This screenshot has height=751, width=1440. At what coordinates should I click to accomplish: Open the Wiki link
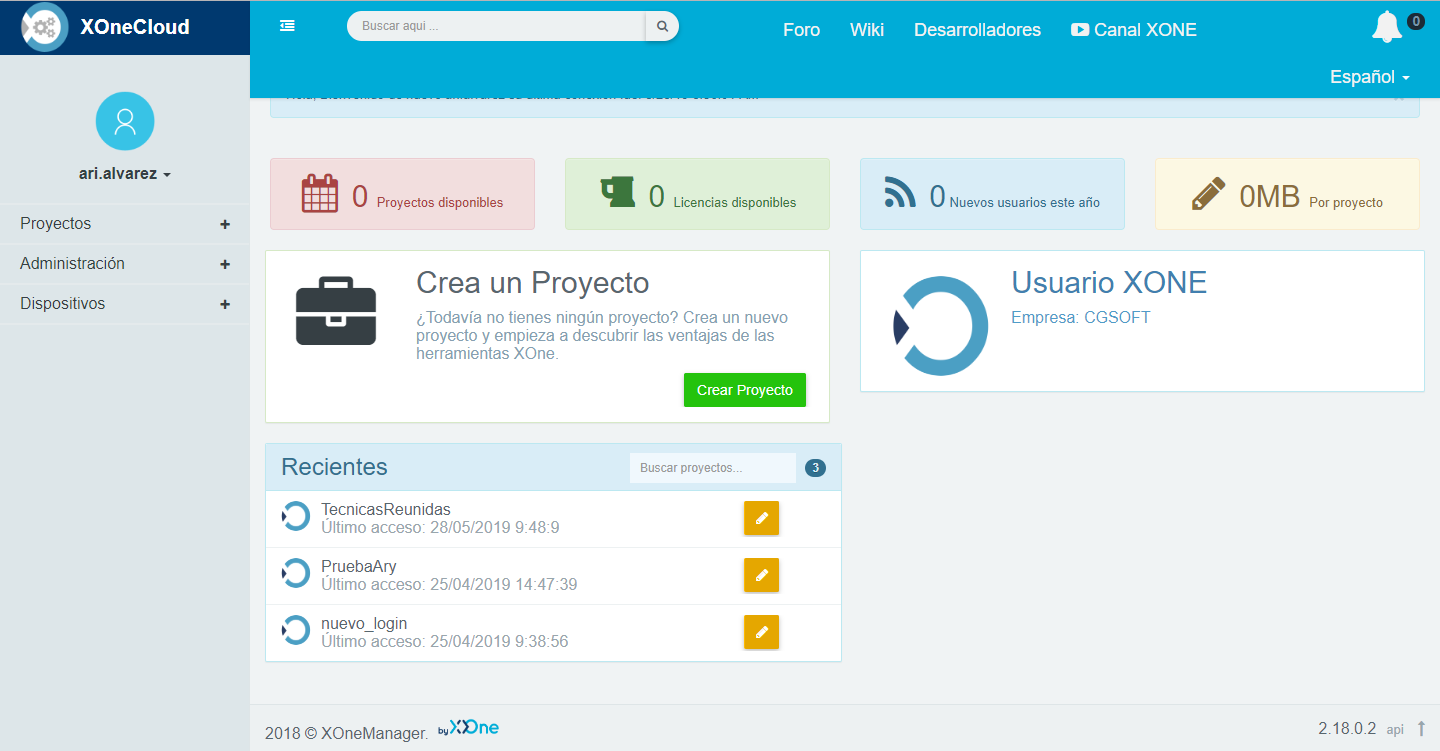(x=867, y=30)
